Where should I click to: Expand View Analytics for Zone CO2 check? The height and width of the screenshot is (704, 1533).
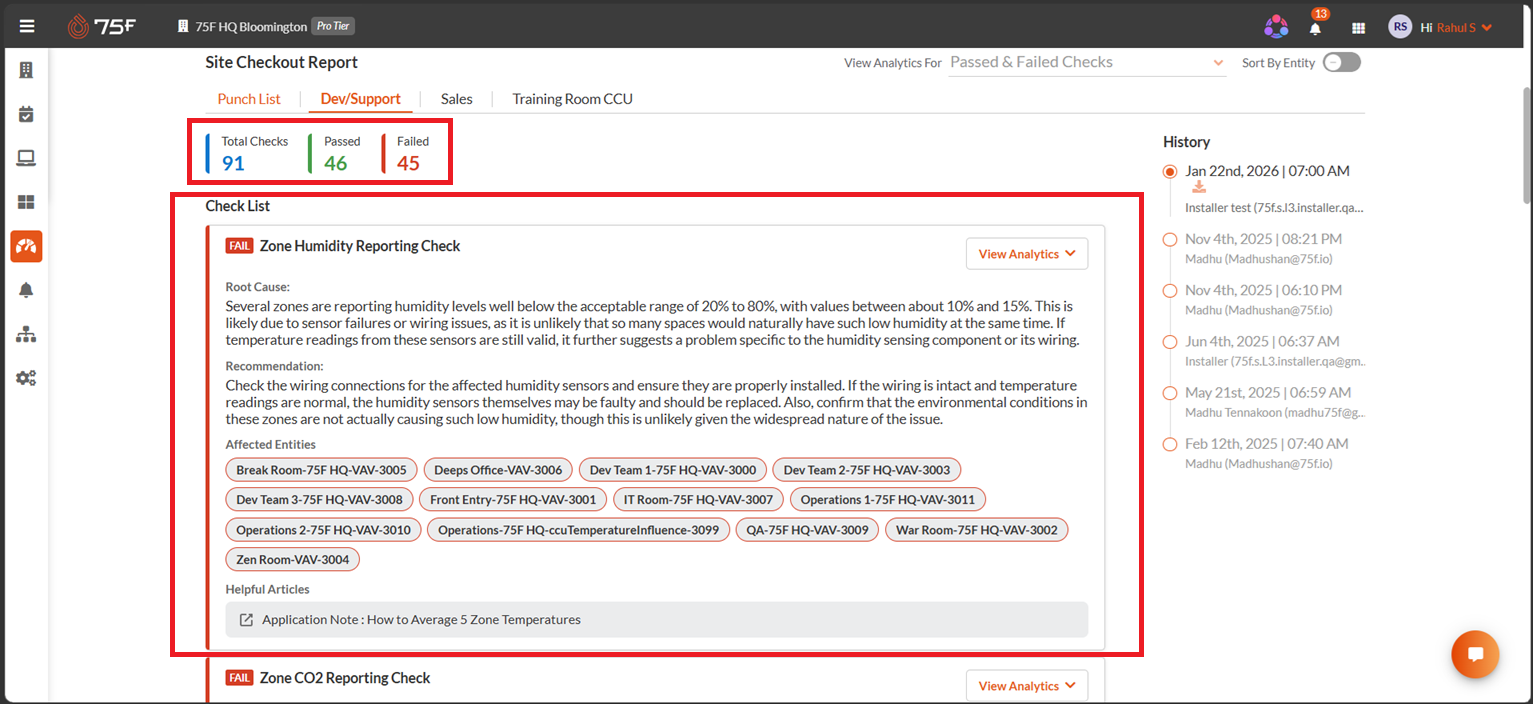tap(1027, 686)
